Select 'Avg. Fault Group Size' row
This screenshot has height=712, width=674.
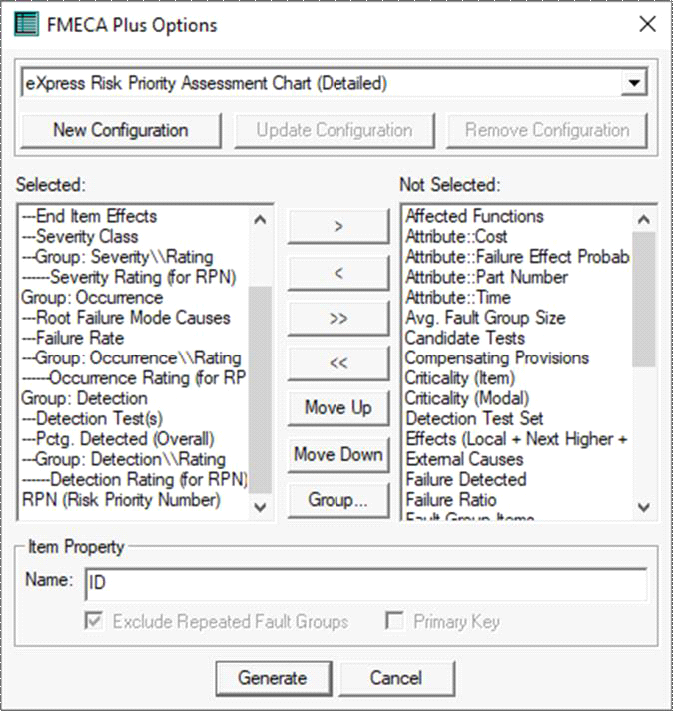click(517, 318)
